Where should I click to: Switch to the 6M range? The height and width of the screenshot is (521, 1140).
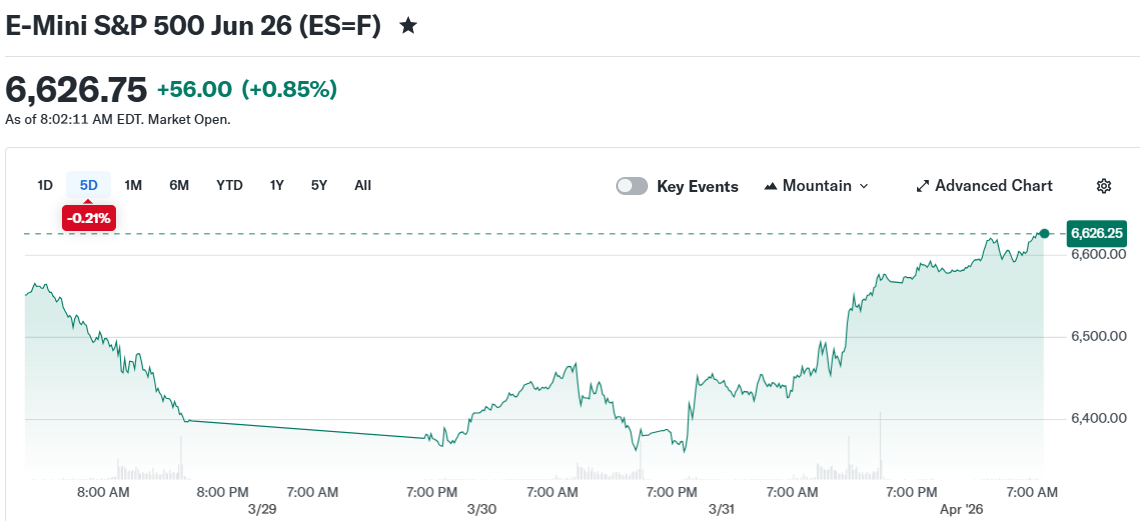pyautogui.click(x=179, y=185)
